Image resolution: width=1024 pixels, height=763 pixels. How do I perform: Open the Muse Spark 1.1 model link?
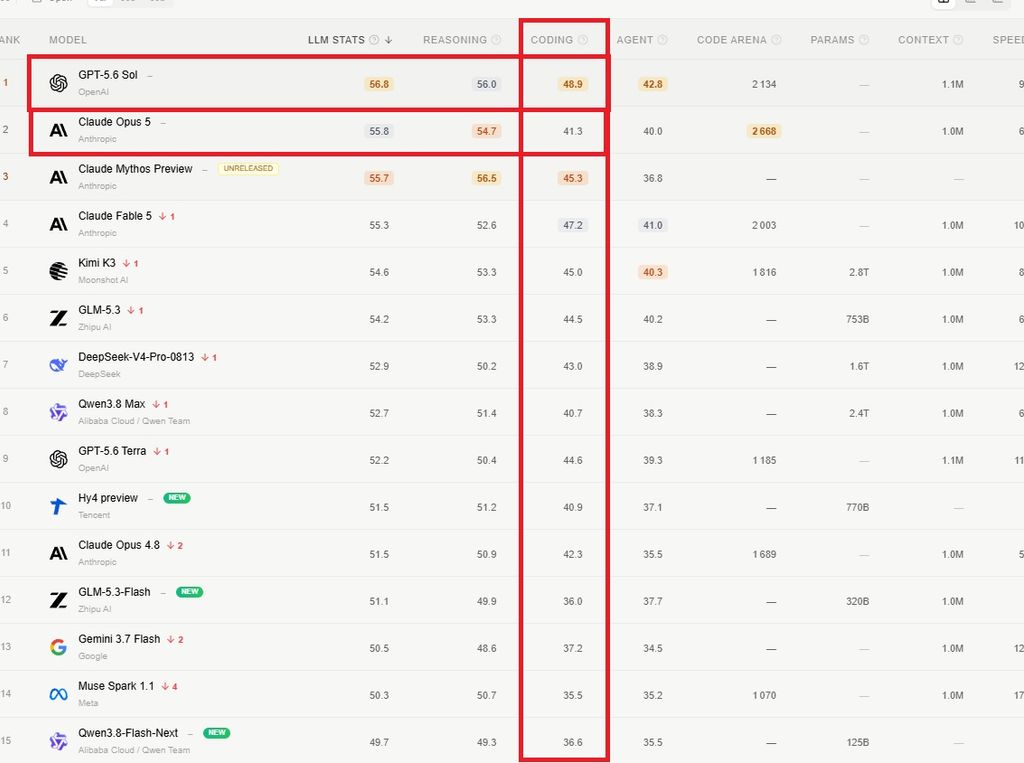coord(116,686)
